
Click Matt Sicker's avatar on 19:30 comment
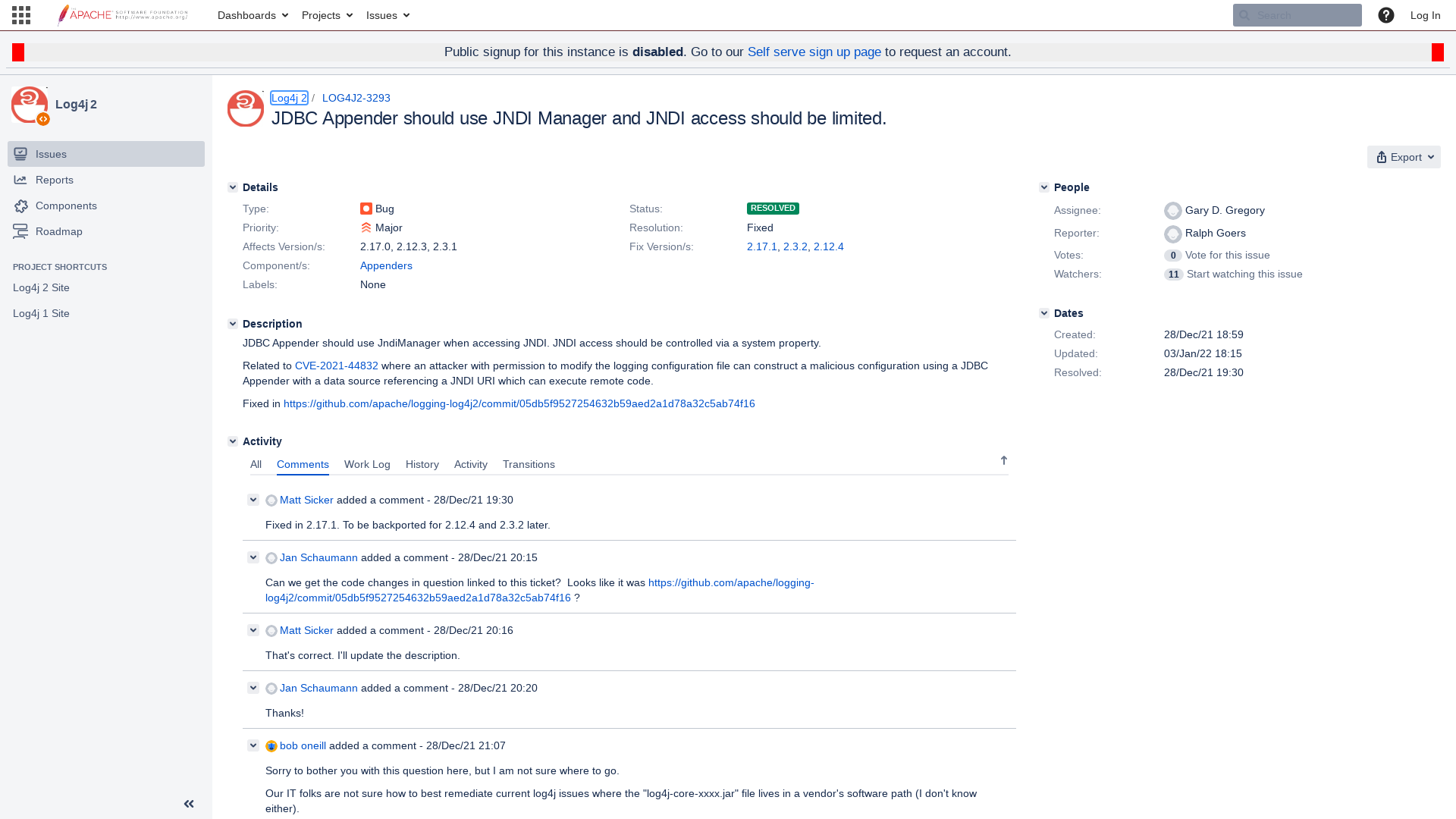(x=271, y=500)
